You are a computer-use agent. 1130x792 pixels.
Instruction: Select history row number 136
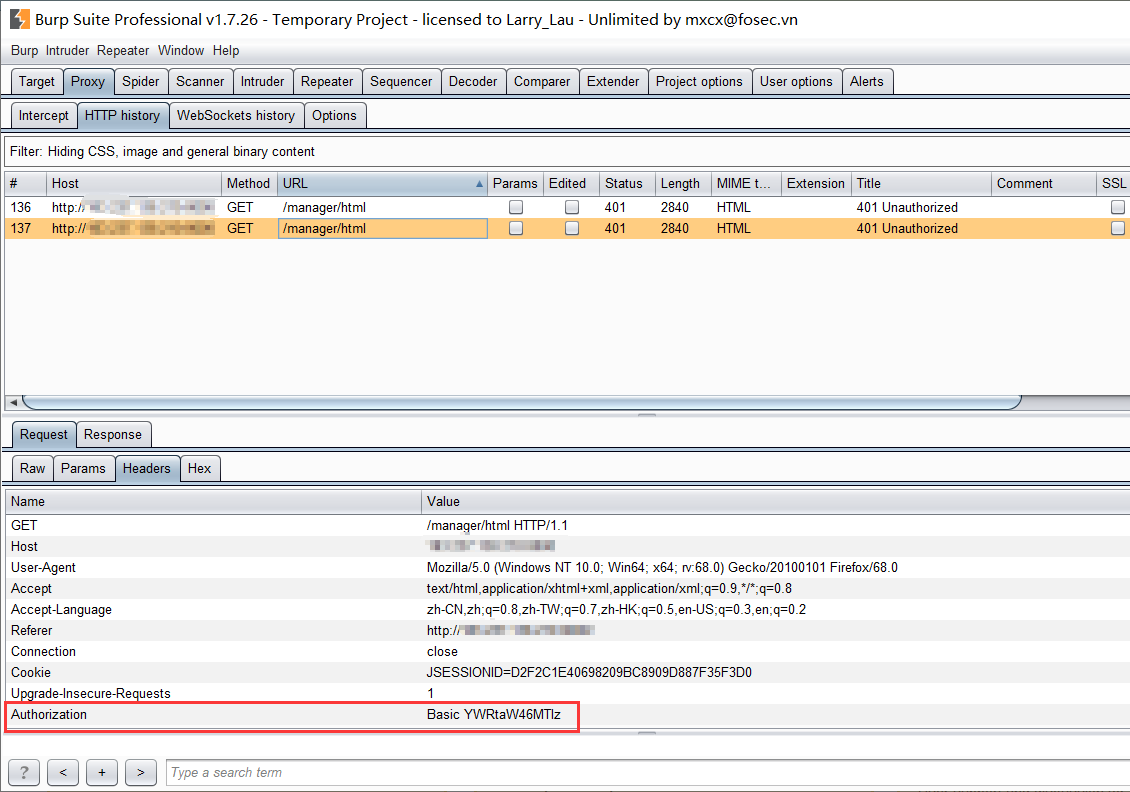coord(566,208)
